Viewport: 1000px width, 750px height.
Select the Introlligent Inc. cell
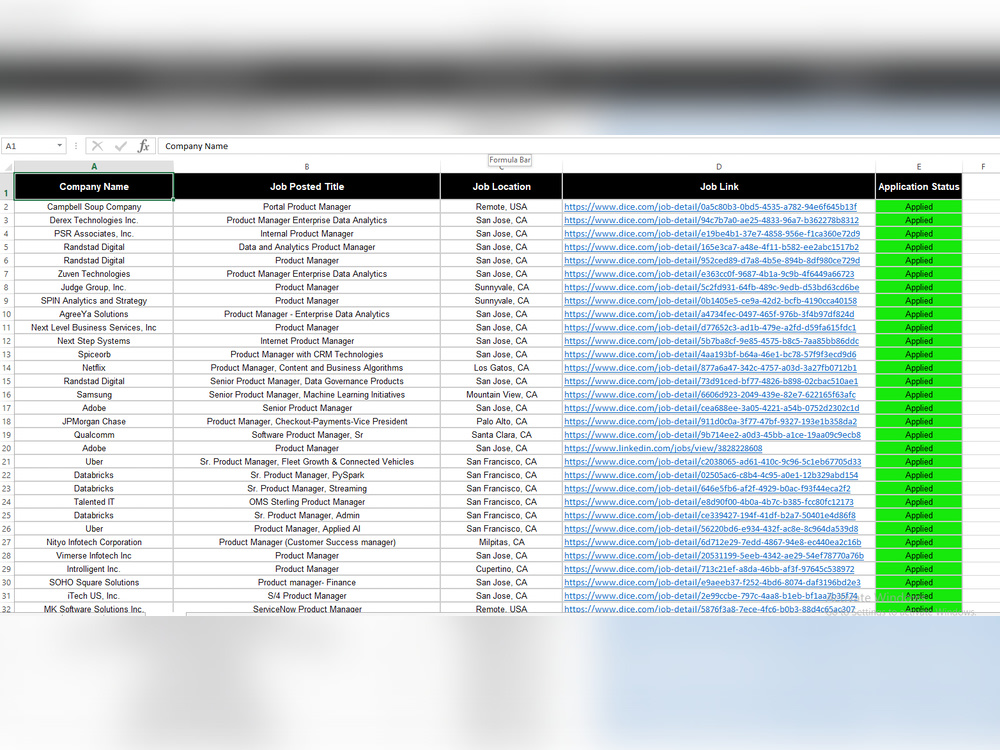94,569
